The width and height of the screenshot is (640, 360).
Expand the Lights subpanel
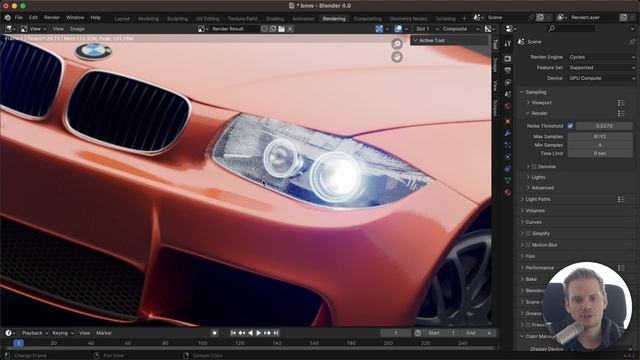click(538, 177)
